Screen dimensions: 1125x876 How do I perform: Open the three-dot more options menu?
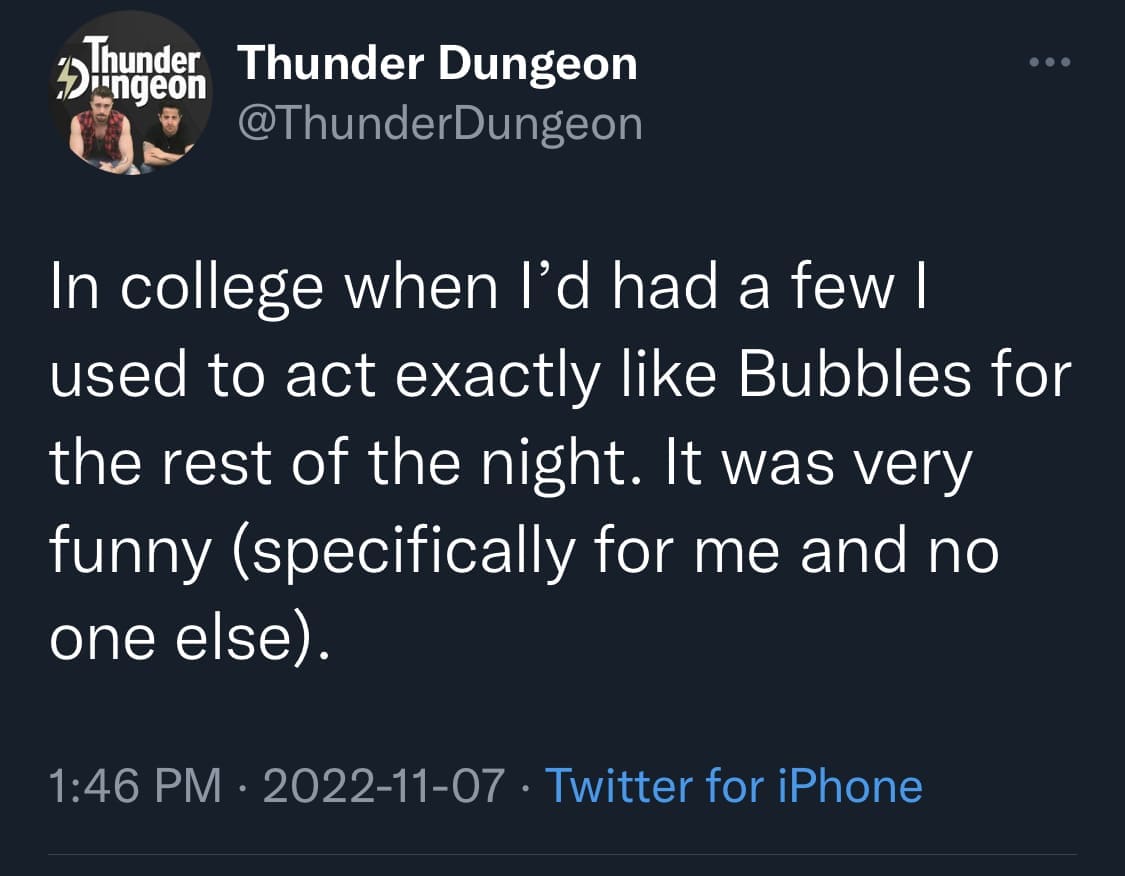coord(1050,62)
